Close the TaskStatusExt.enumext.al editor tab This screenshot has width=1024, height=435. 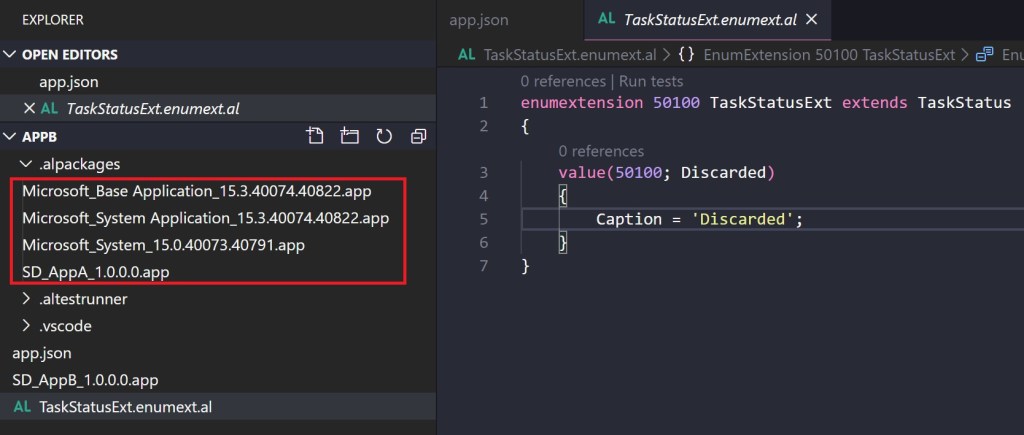811,19
